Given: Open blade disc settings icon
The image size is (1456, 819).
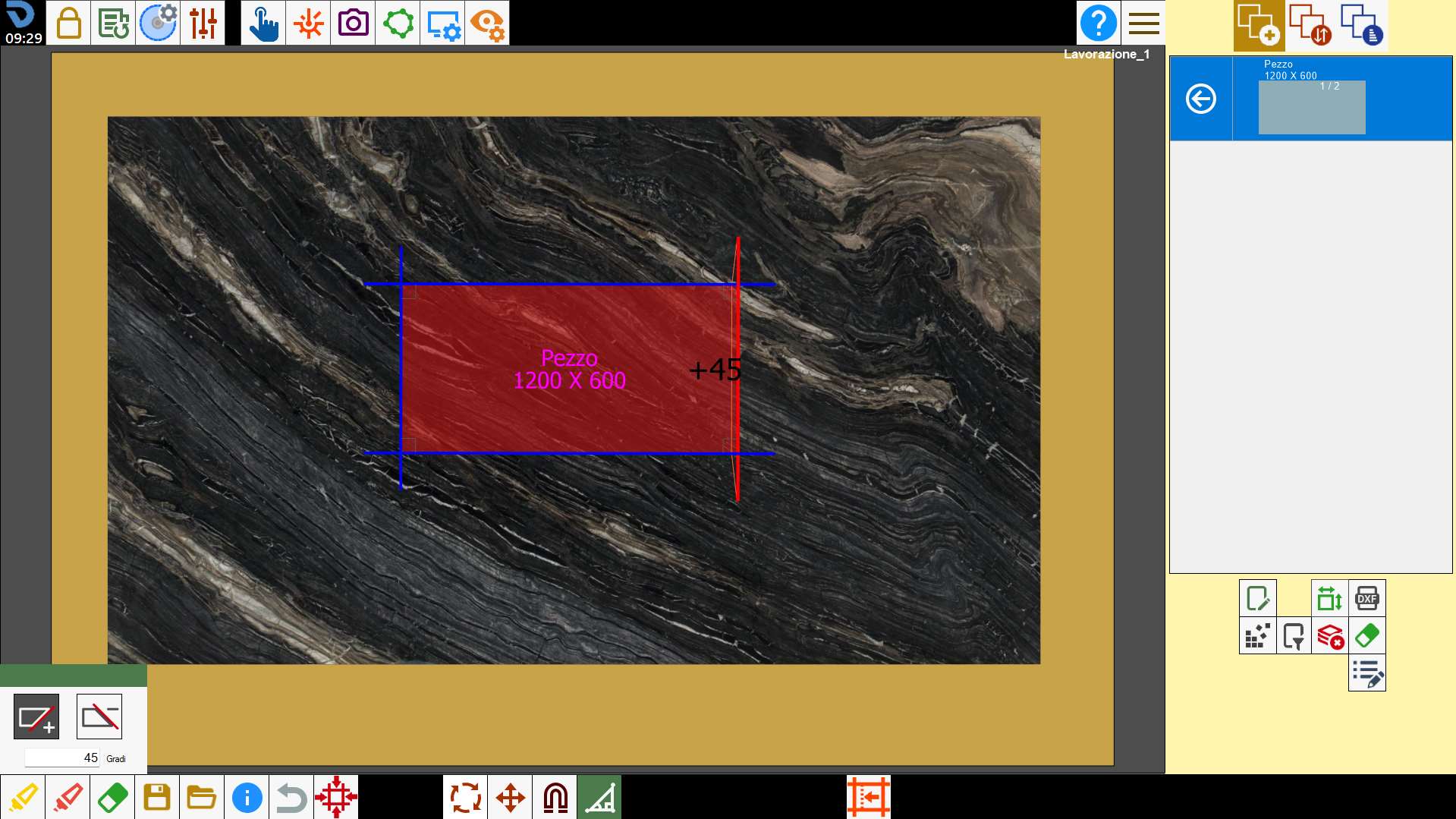Looking at the screenshot, I should (158, 23).
